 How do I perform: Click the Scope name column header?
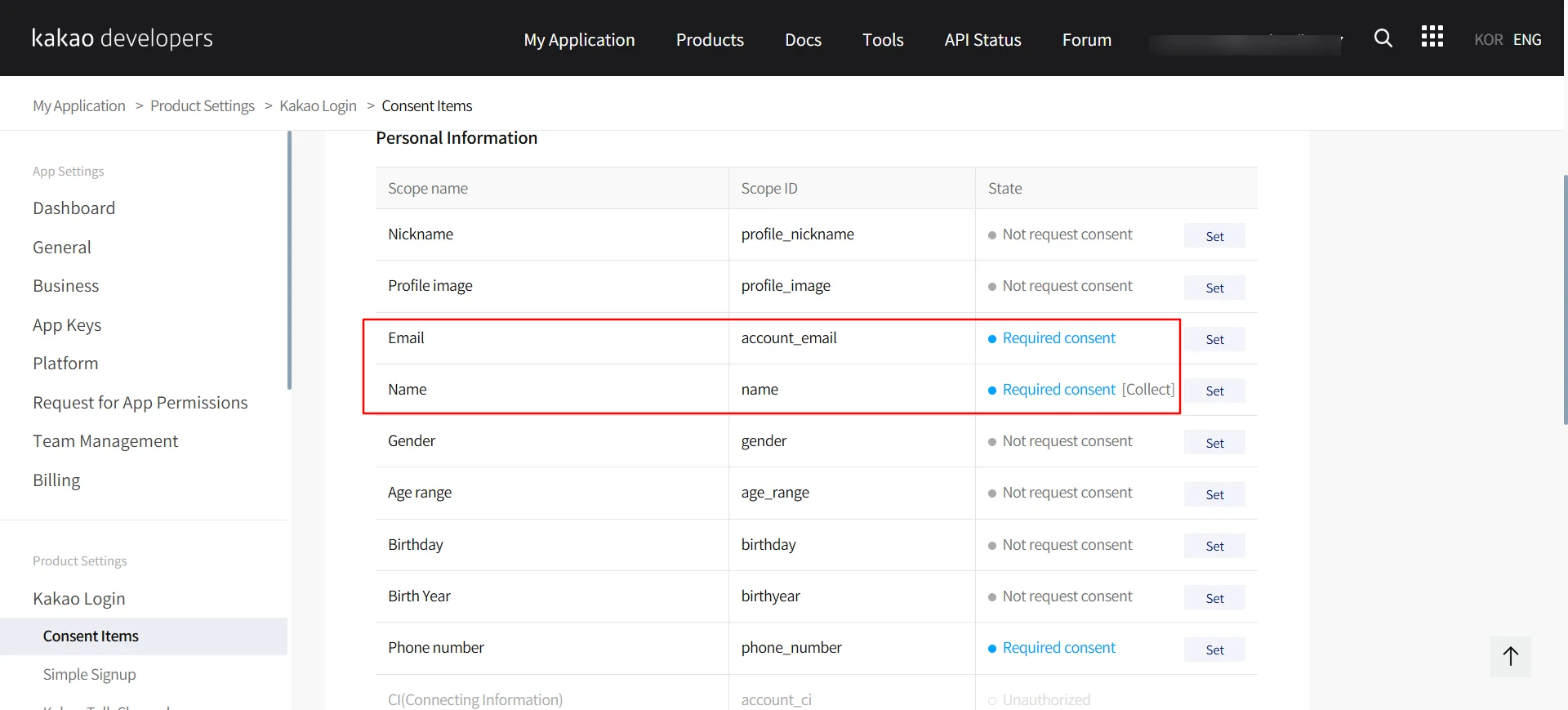point(428,189)
